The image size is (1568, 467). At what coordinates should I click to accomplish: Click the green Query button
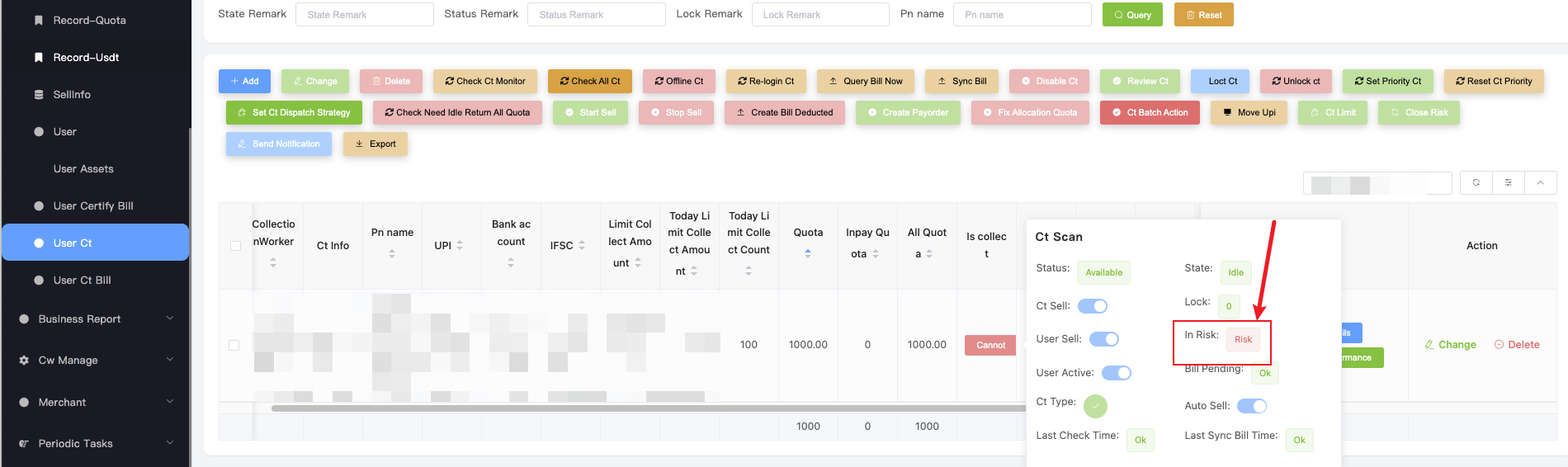1131,15
